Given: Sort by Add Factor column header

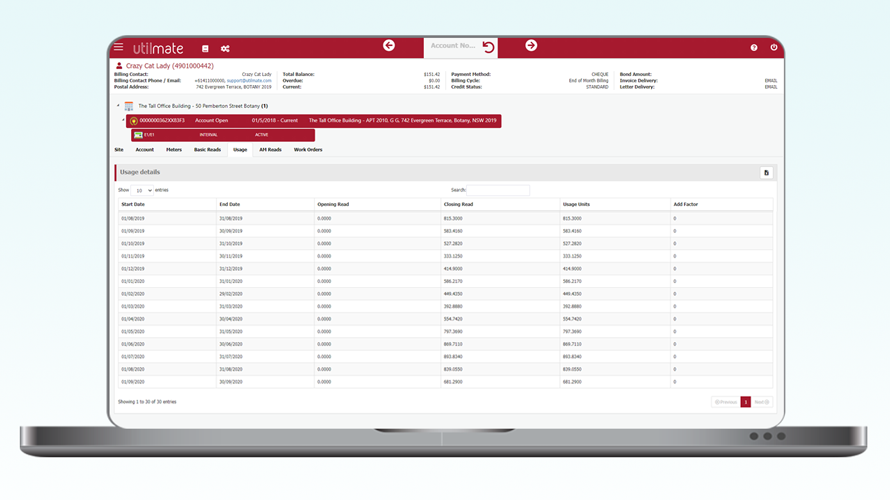Looking at the screenshot, I should [x=721, y=204].
